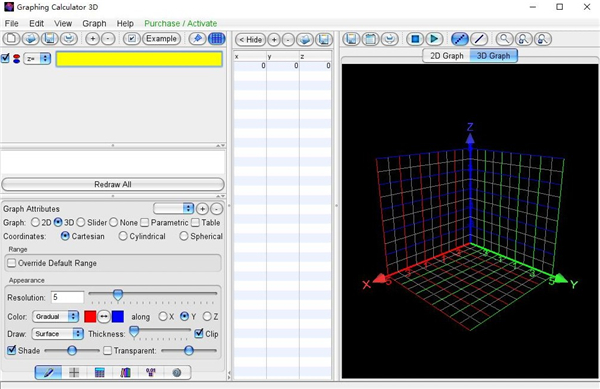Toggle the blue table grid icon

point(217,39)
